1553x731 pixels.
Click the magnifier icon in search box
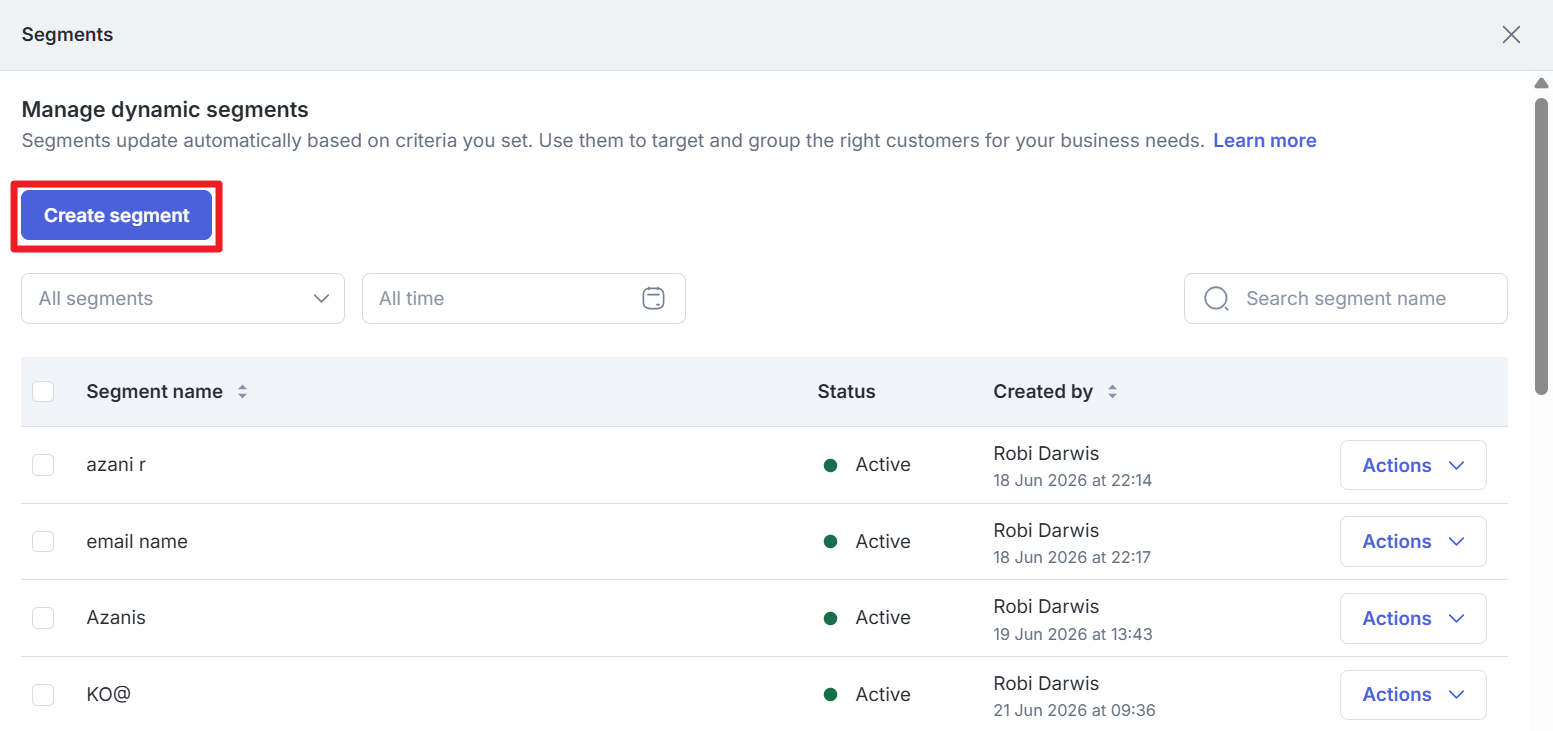[1216, 298]
